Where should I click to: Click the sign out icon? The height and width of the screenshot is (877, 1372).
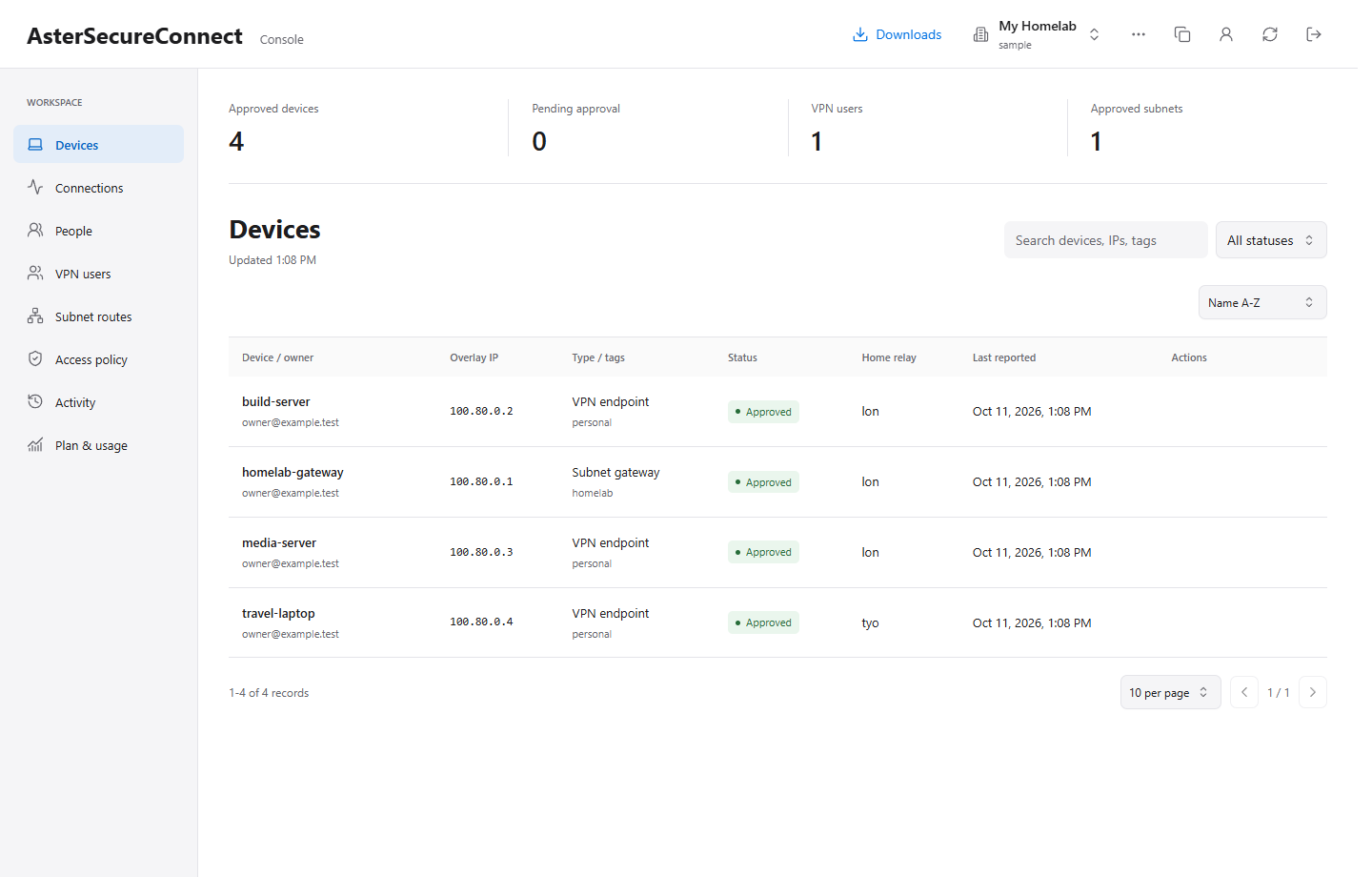pyautogui.click(x=1314, y=34)
